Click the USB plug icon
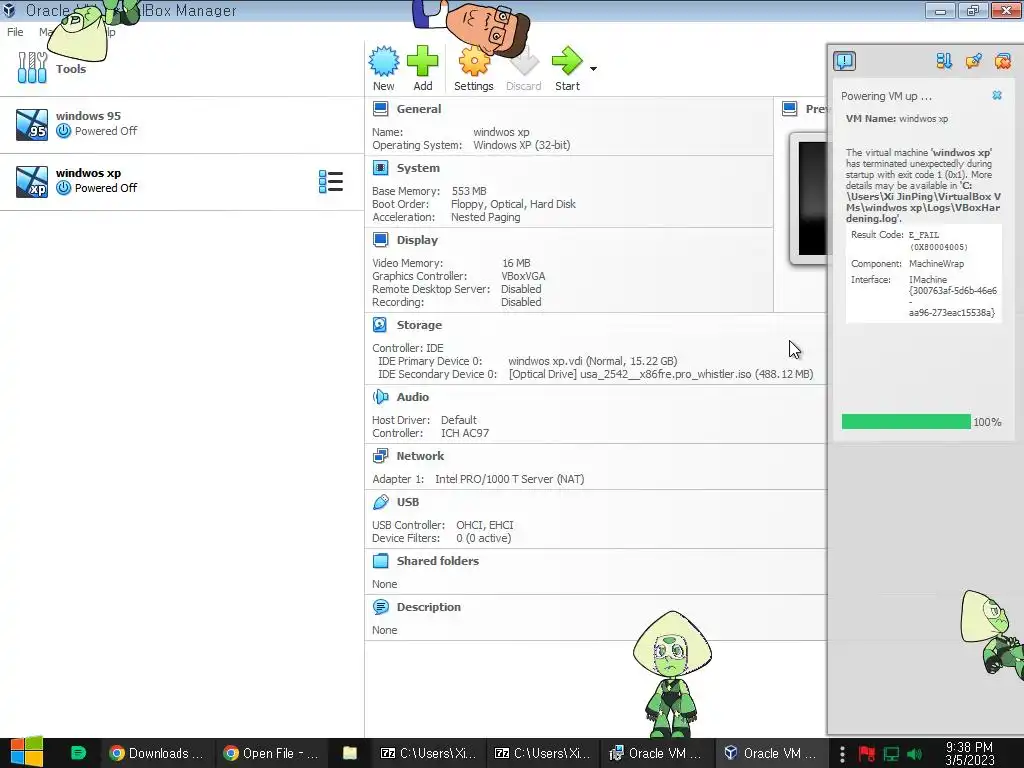The height and width of the screenshot is (768, 1024). click(381, 502)
